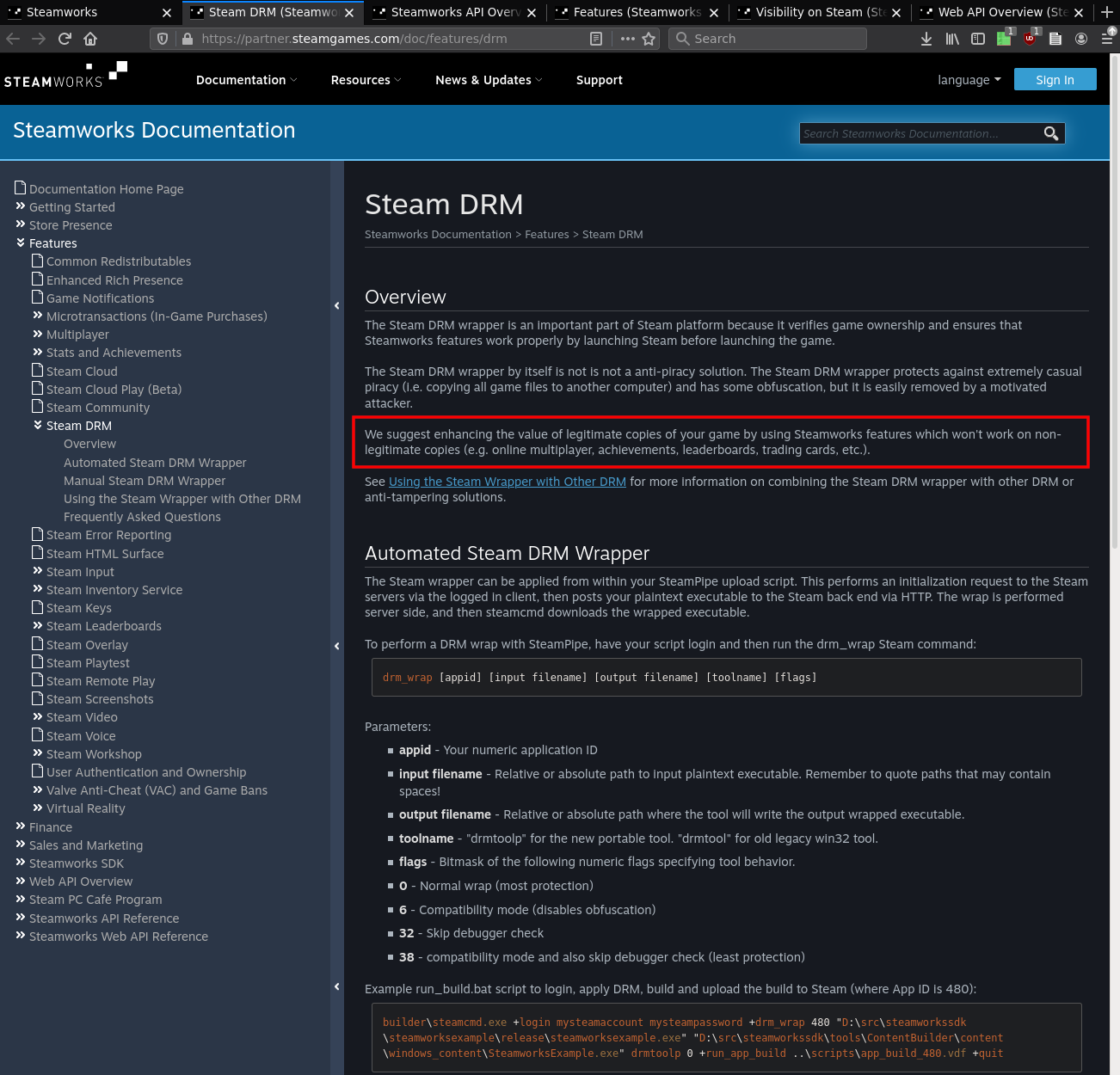Open Documentation Home Page link
1120x1075 pixels.
coord(107,189)
